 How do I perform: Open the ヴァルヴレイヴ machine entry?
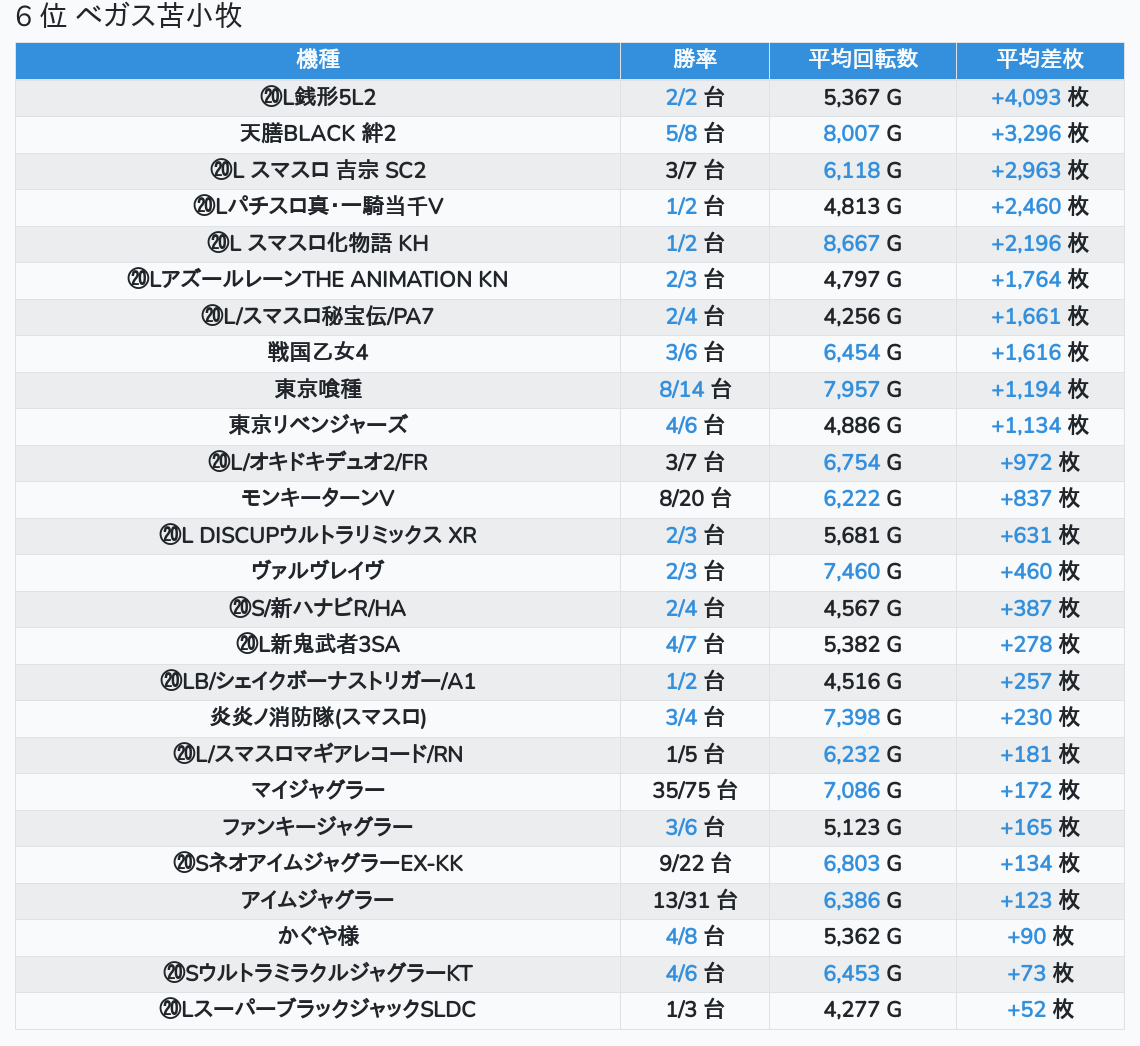(318, 571)
